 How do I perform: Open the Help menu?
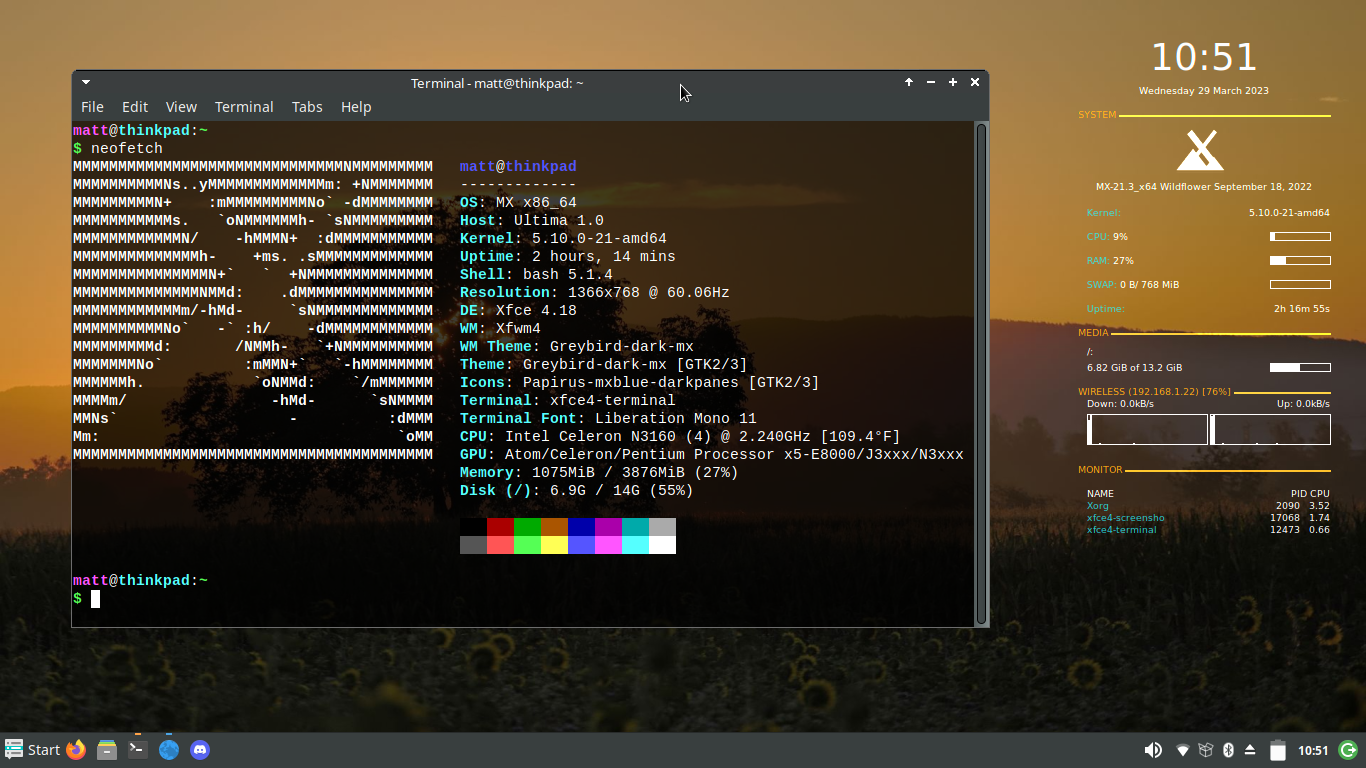click(356, 107)
